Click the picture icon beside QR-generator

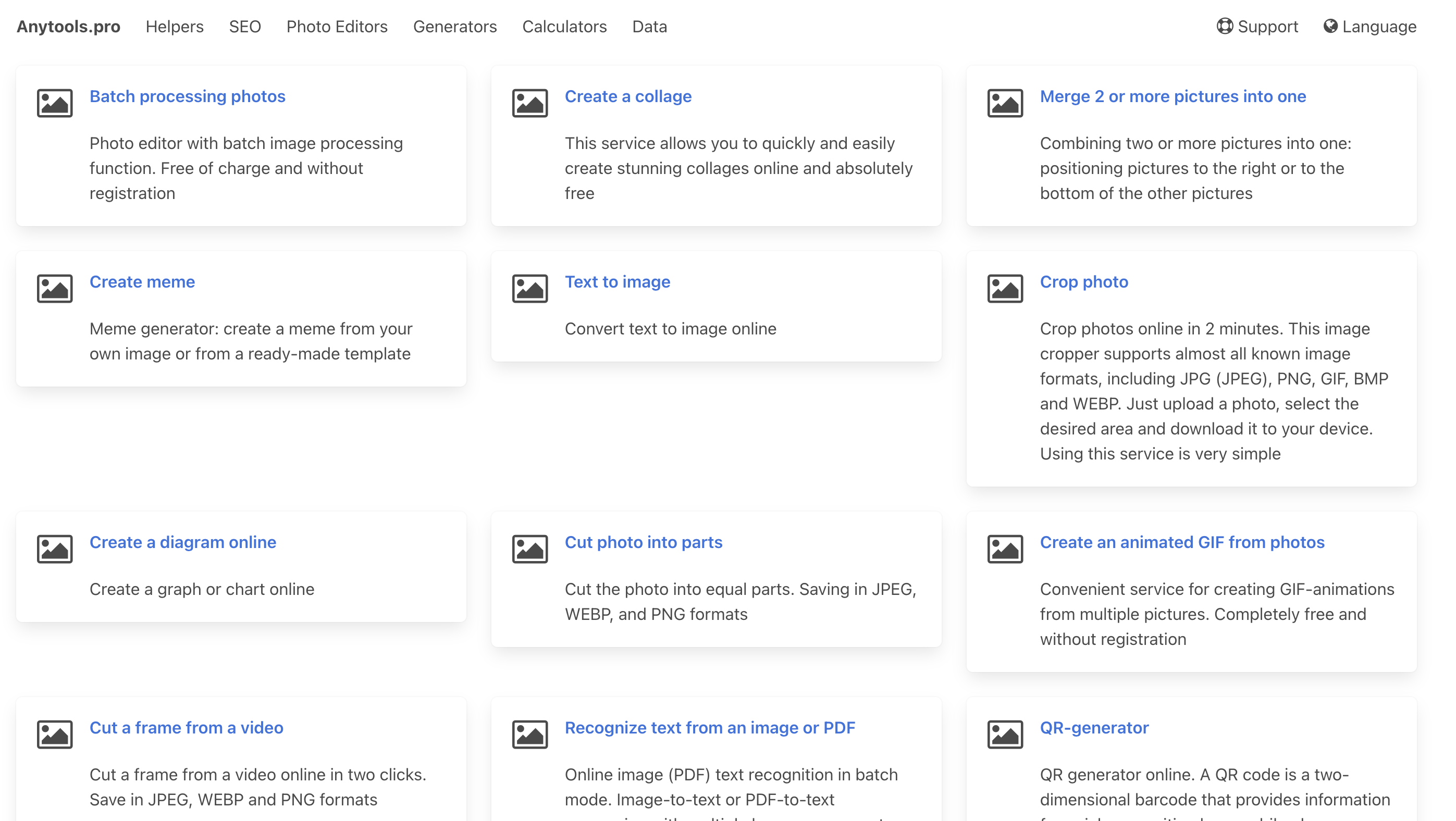pos(1005,734)
